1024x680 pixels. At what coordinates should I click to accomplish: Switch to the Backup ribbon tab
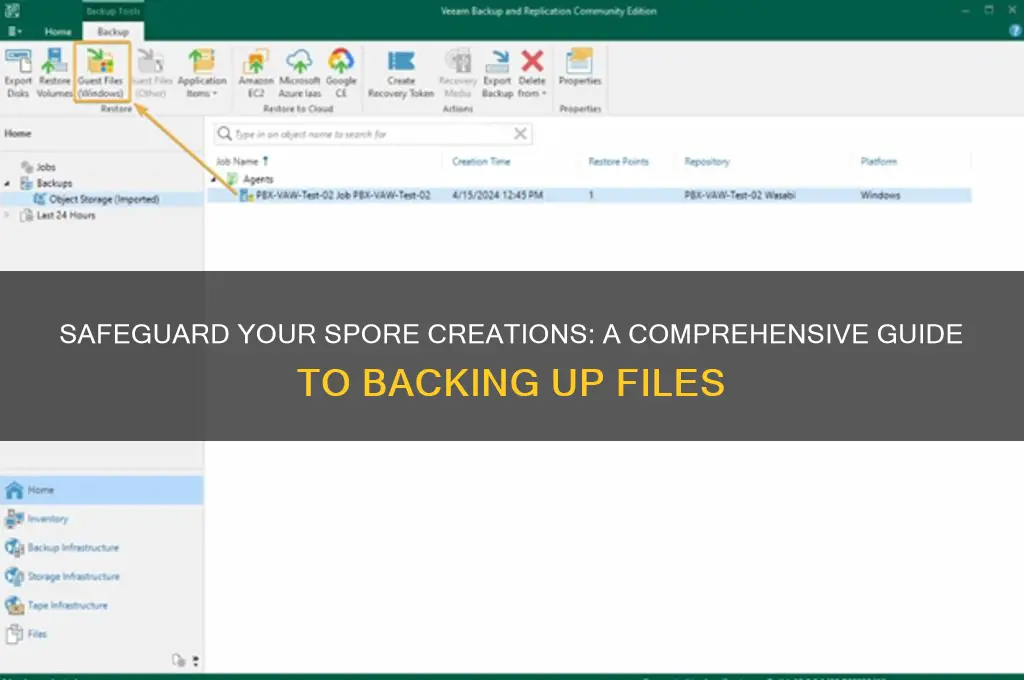112,31
